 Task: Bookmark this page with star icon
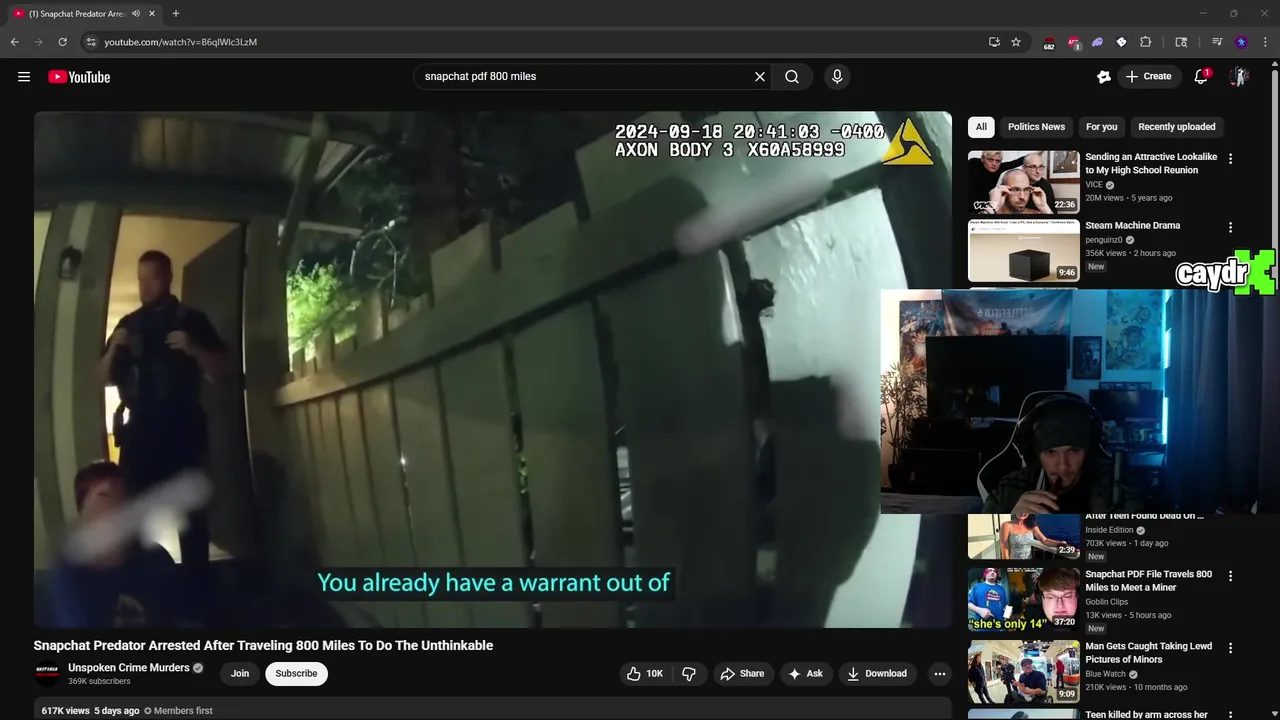[x=1016, y=42]
